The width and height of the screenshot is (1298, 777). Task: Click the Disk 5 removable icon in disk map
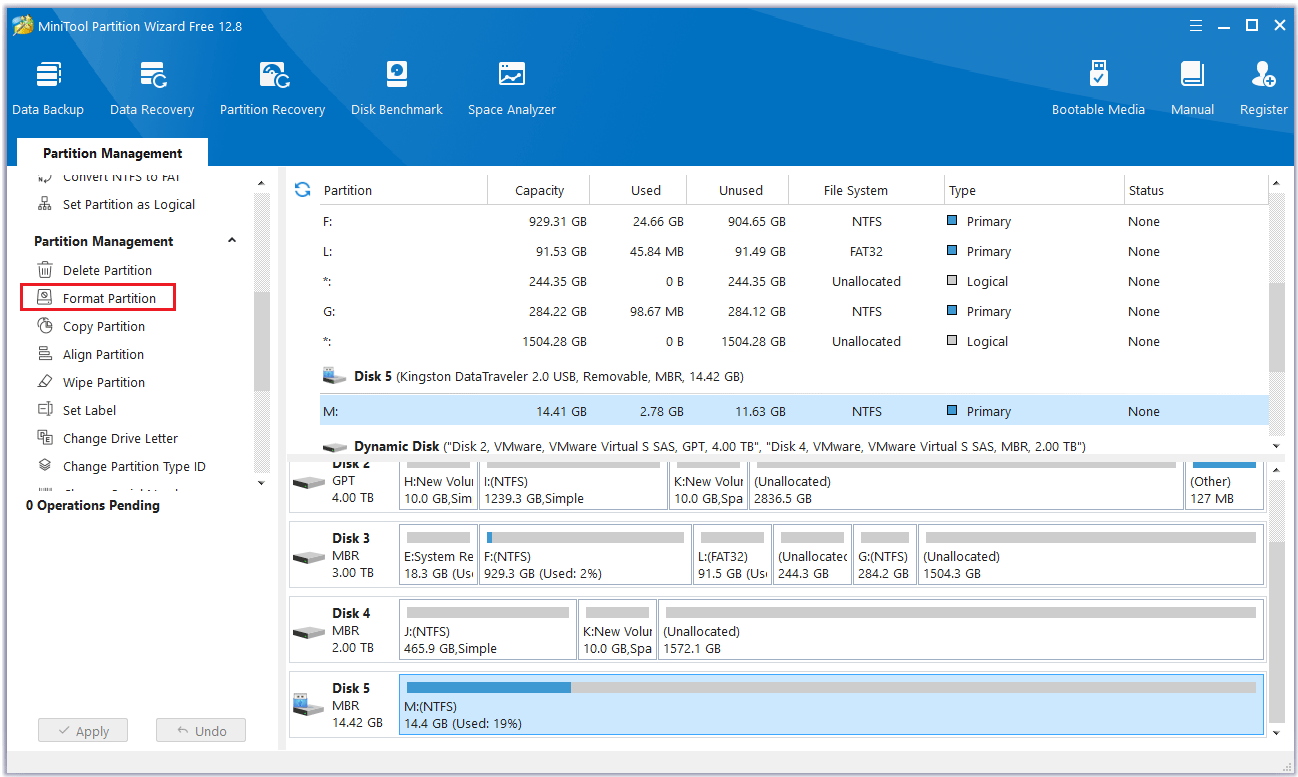pyautogui.click(x=308, y=706)
